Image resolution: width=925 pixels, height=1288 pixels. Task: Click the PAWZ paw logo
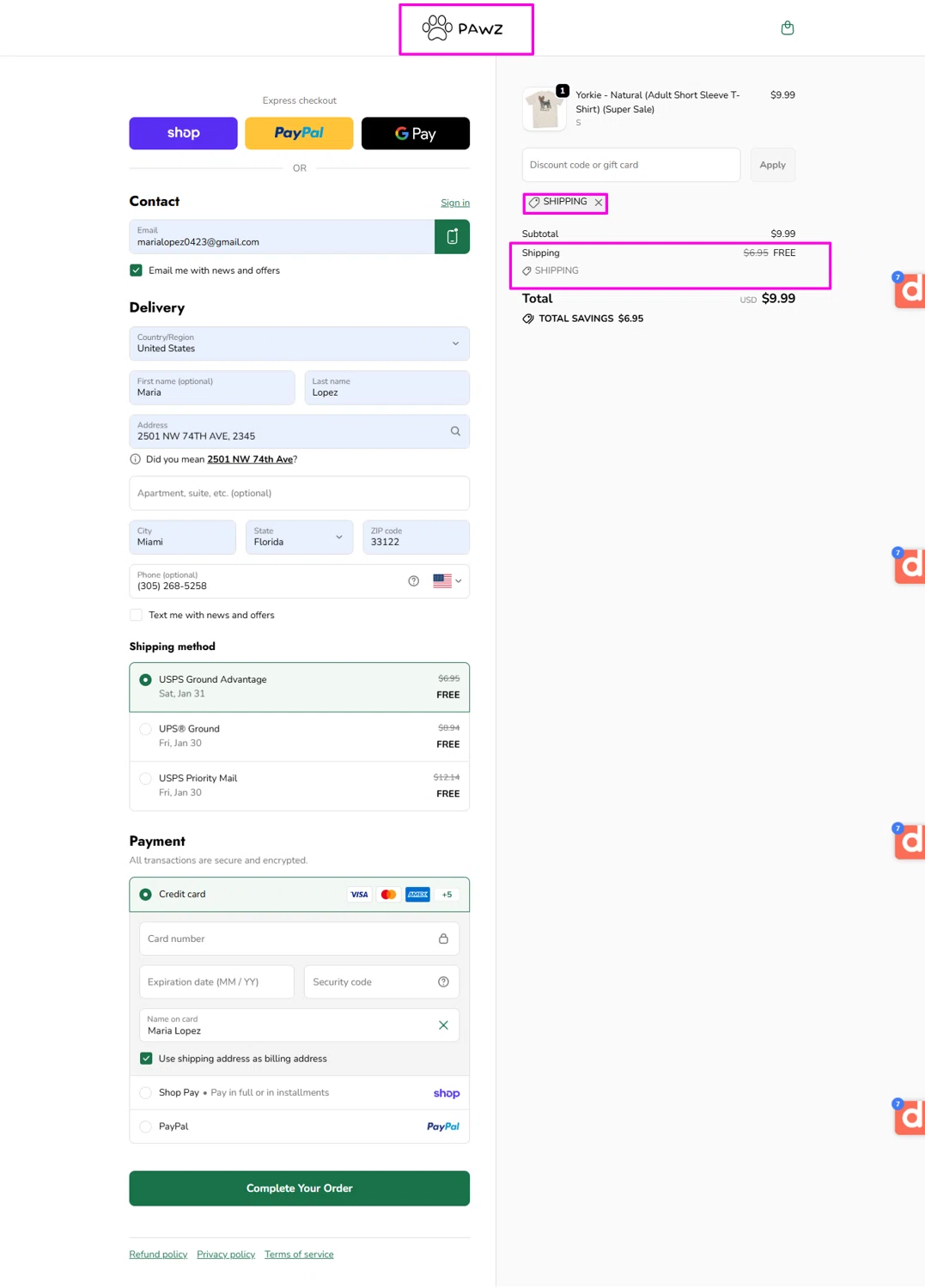(463, 28)
